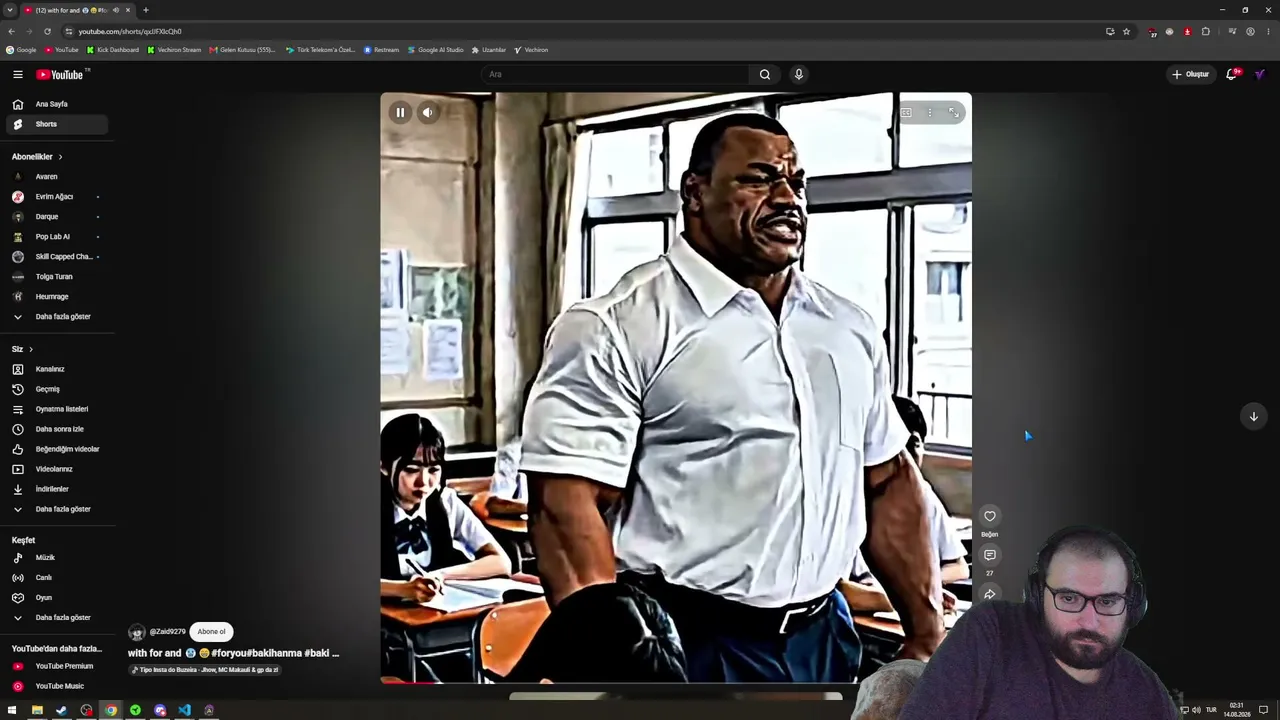Screen dimensions: 1280x720
Task: Bookmark this page with the star
Action: pos(1126,31)
